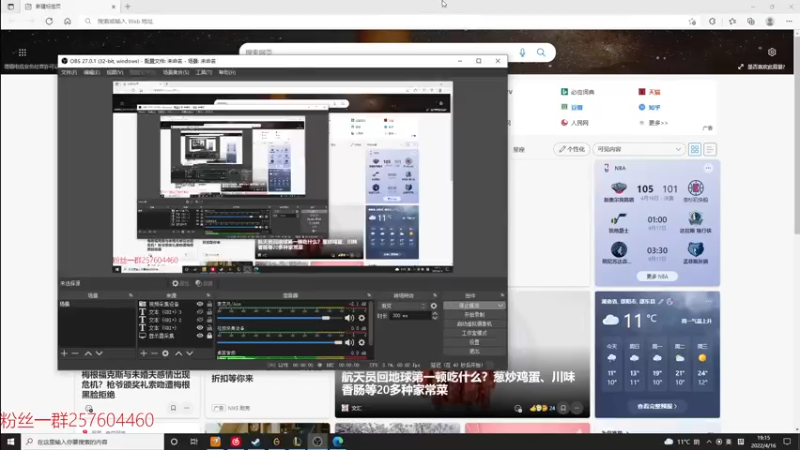Go to the Edge home page icon
This screenshot has height=450, width=800.
point(67,21)
